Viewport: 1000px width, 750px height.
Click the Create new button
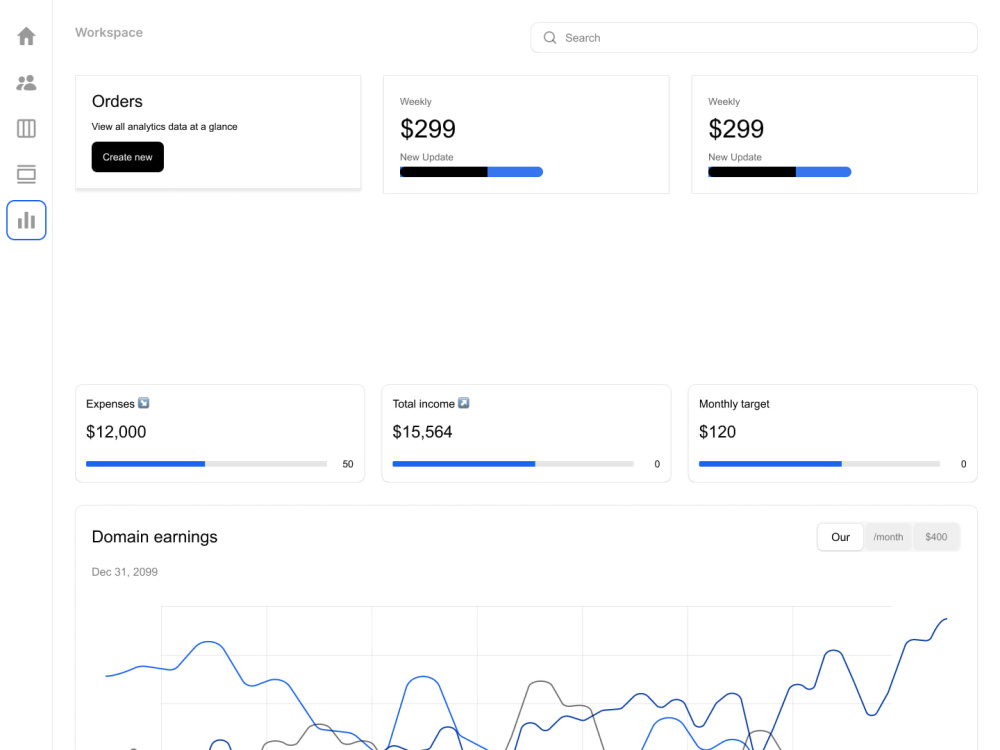coord(128,157)
